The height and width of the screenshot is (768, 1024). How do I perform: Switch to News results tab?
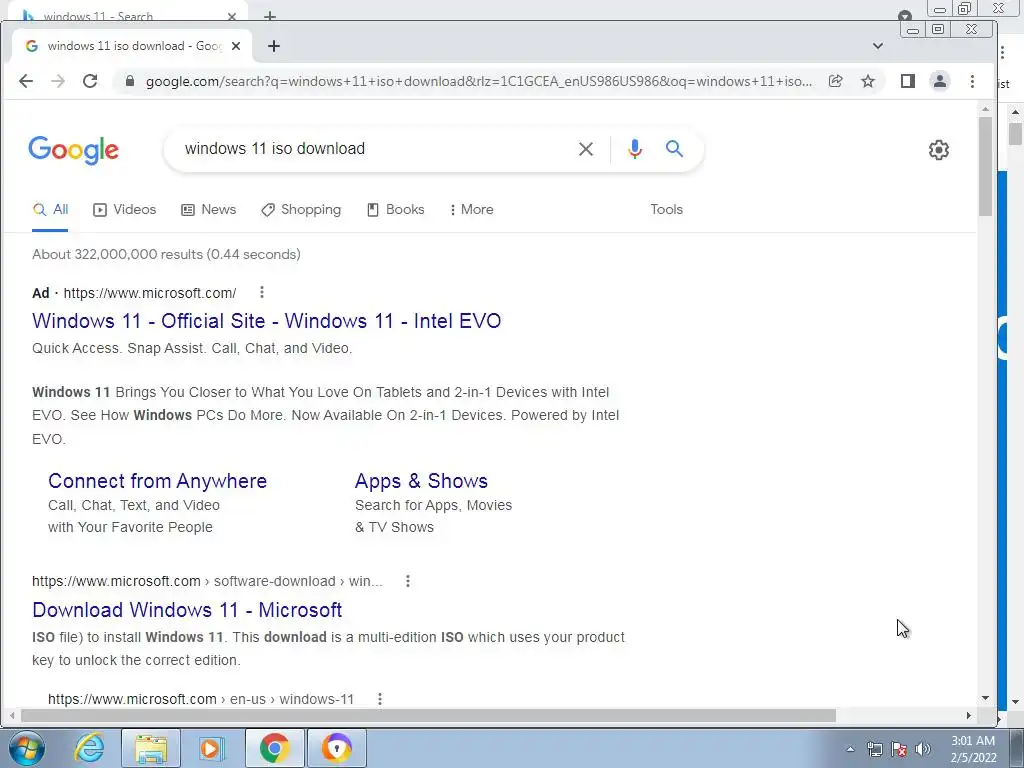point(208,210)
